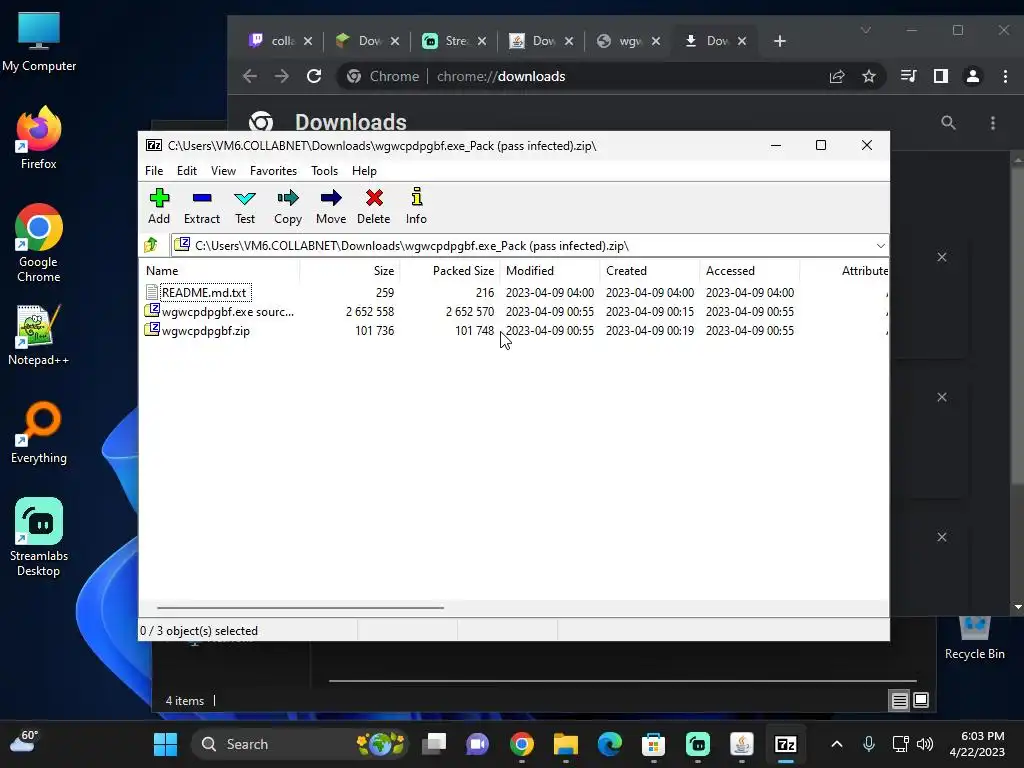Click the Chrome address bar URL
Screen dimensions: 1024x768
coord(501,76)
